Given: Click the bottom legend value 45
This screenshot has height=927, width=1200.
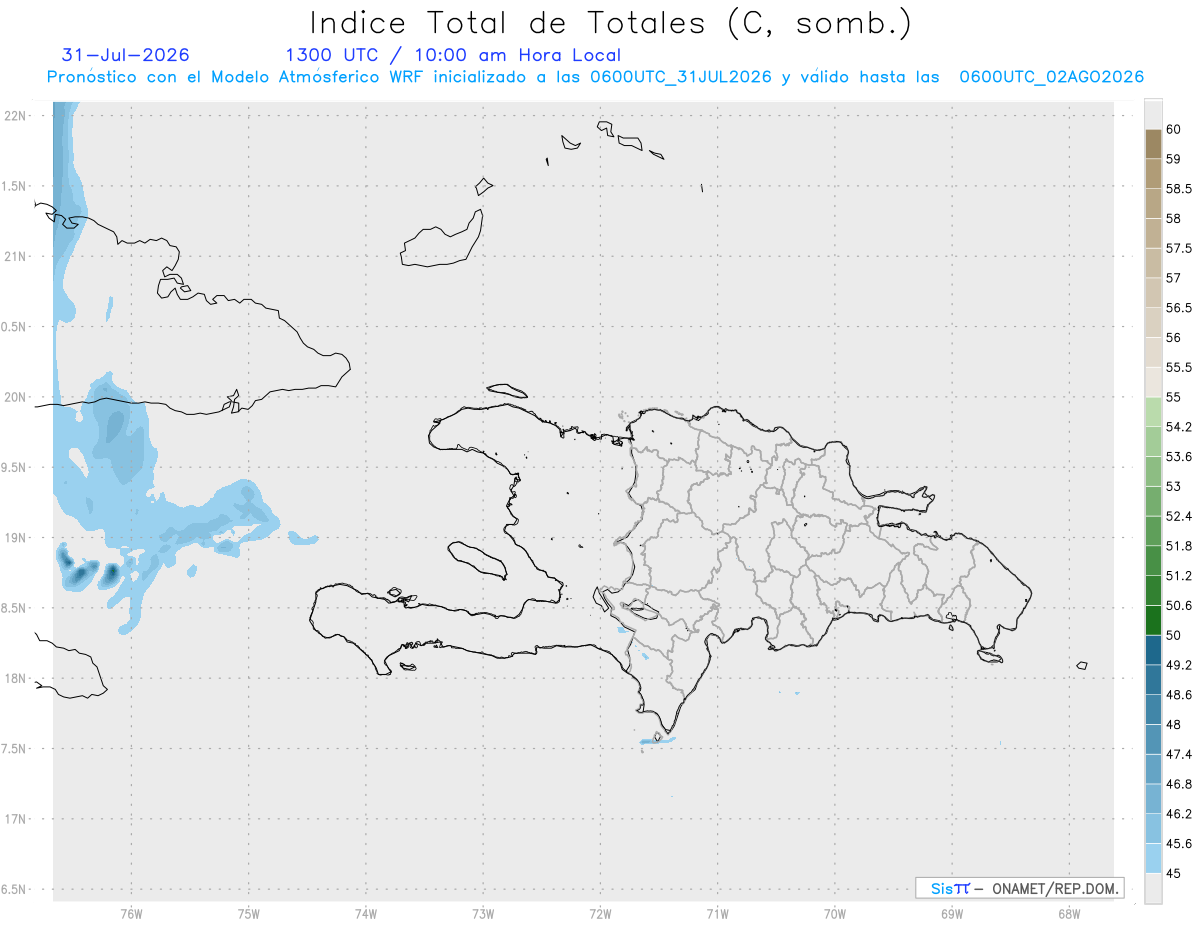Looking at the screenshot, I should click(x=1173, y=873).
